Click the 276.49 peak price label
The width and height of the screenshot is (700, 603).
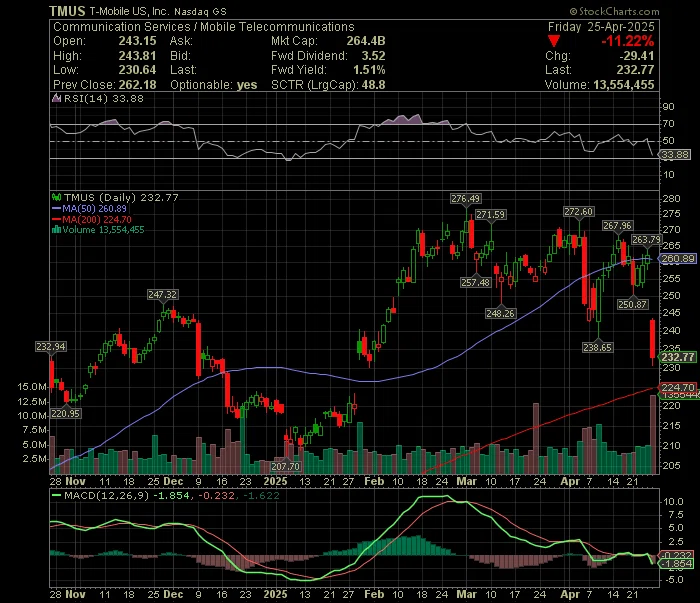(465, 199)
